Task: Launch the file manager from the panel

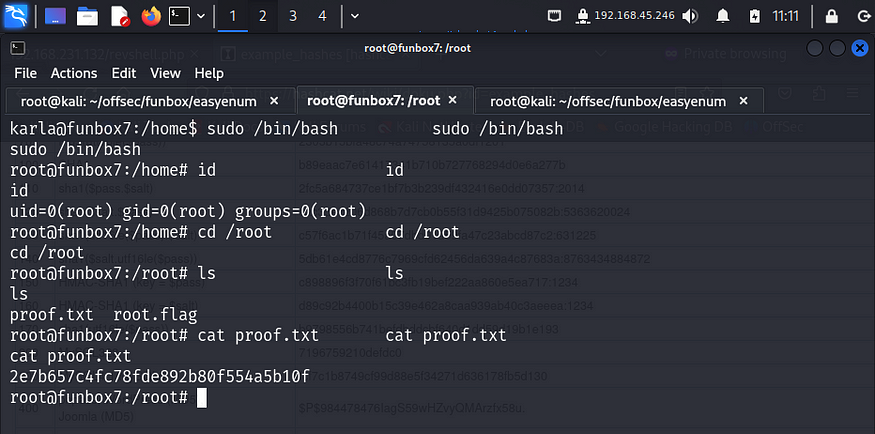Action: pyautogui.click(x=88, y=16)
